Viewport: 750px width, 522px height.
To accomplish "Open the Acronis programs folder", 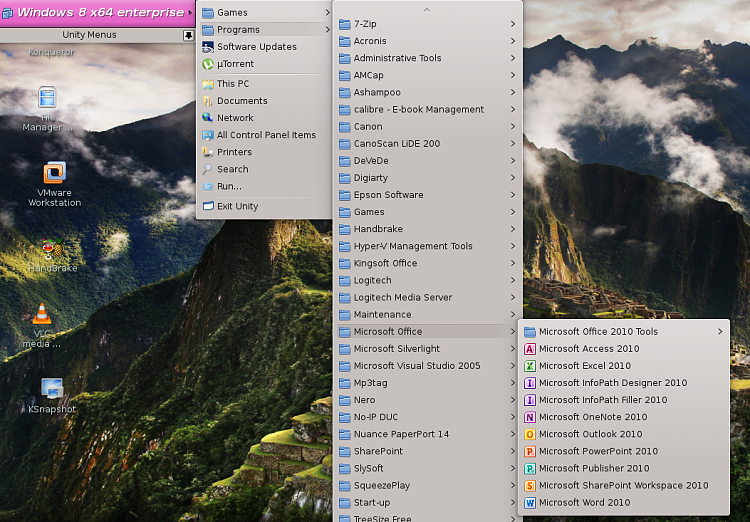I will coord(427,41).
